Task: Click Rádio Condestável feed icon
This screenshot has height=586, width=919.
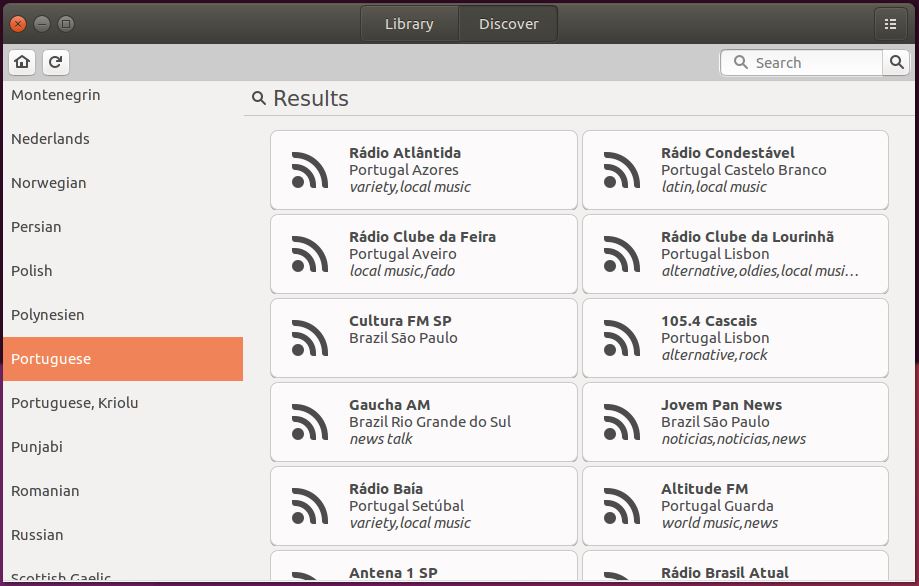Action: pos(622,170)
